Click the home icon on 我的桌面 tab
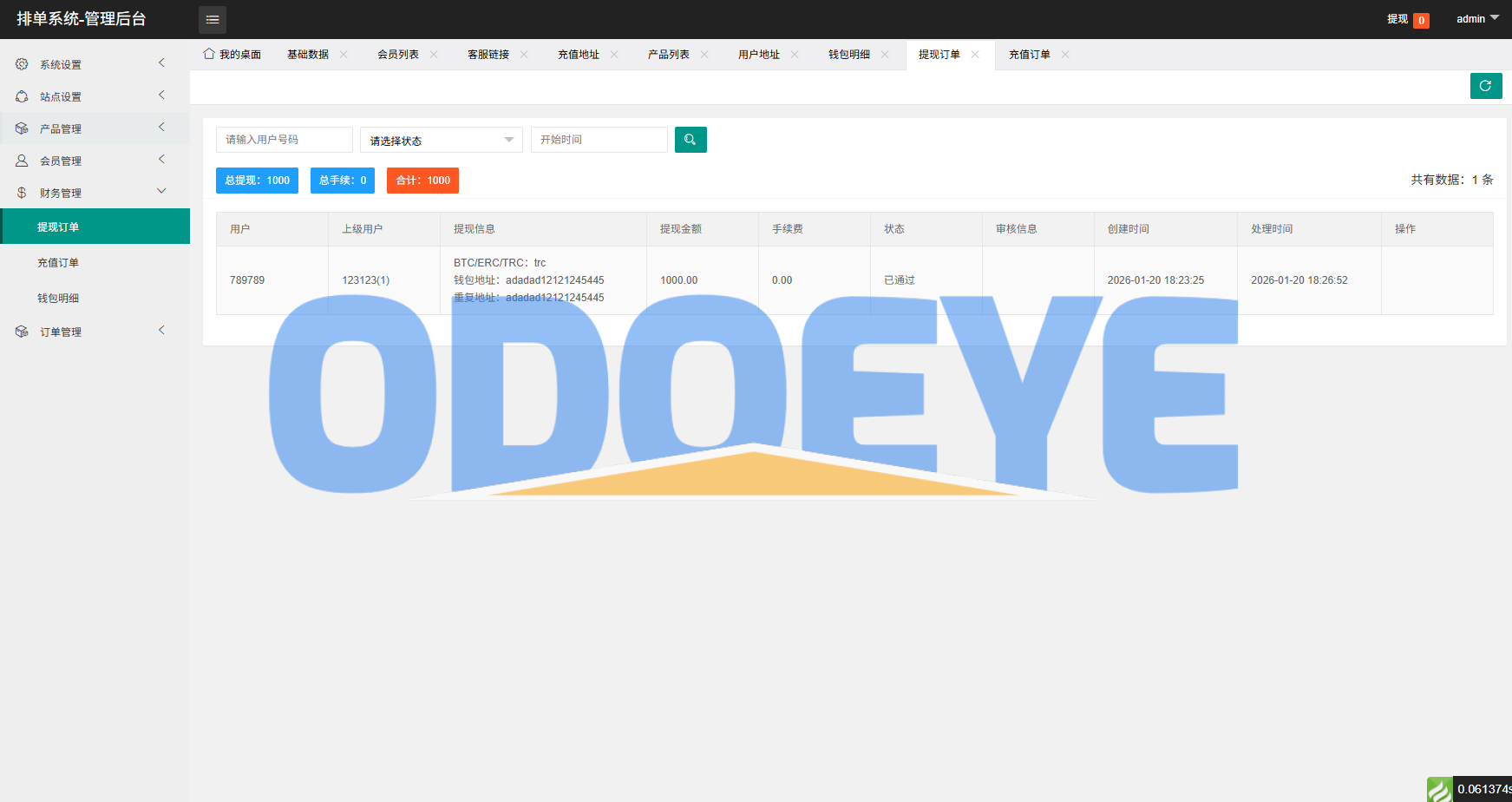1512x802 pixels. (209, 54)
